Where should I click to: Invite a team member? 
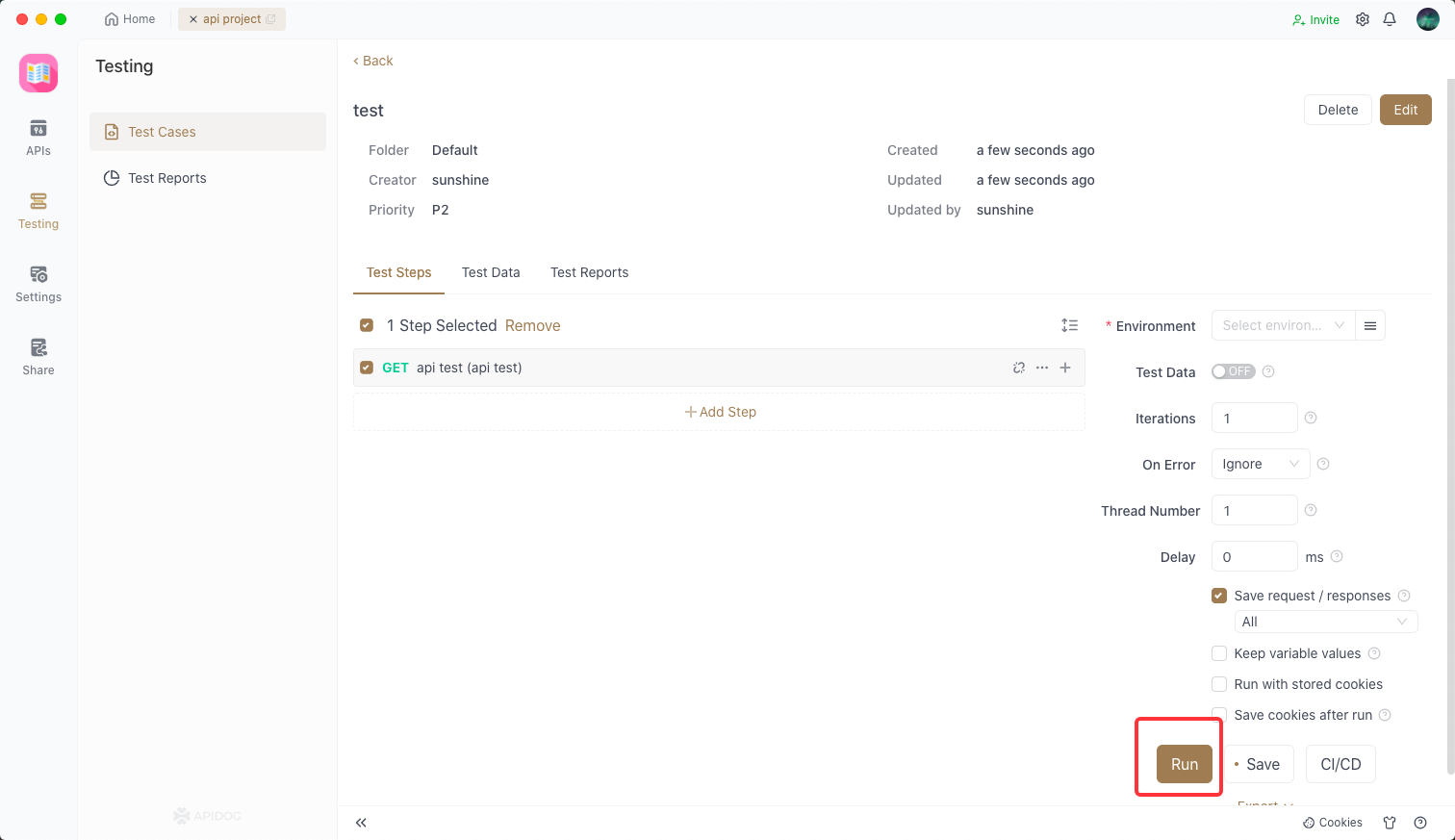coord(1315,19)
